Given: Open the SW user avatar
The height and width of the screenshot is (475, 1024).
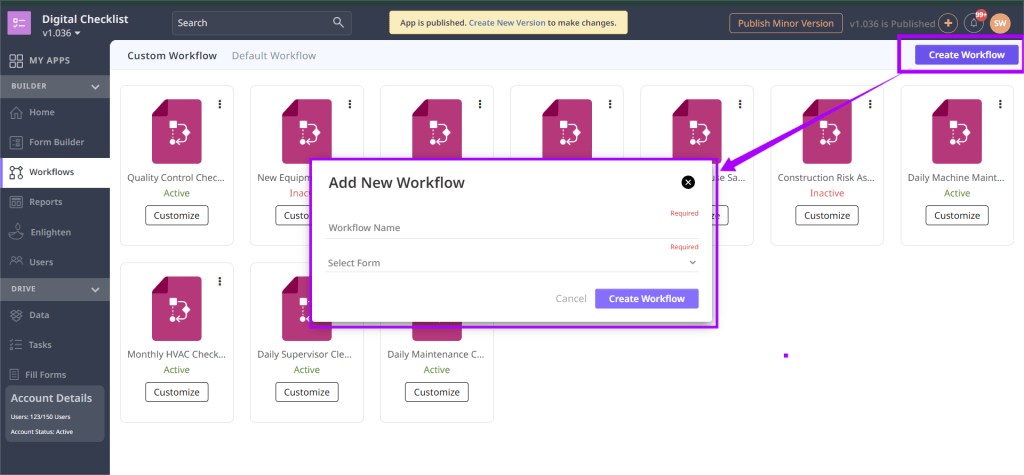Looking at the screenshot, I should 1000,23.
